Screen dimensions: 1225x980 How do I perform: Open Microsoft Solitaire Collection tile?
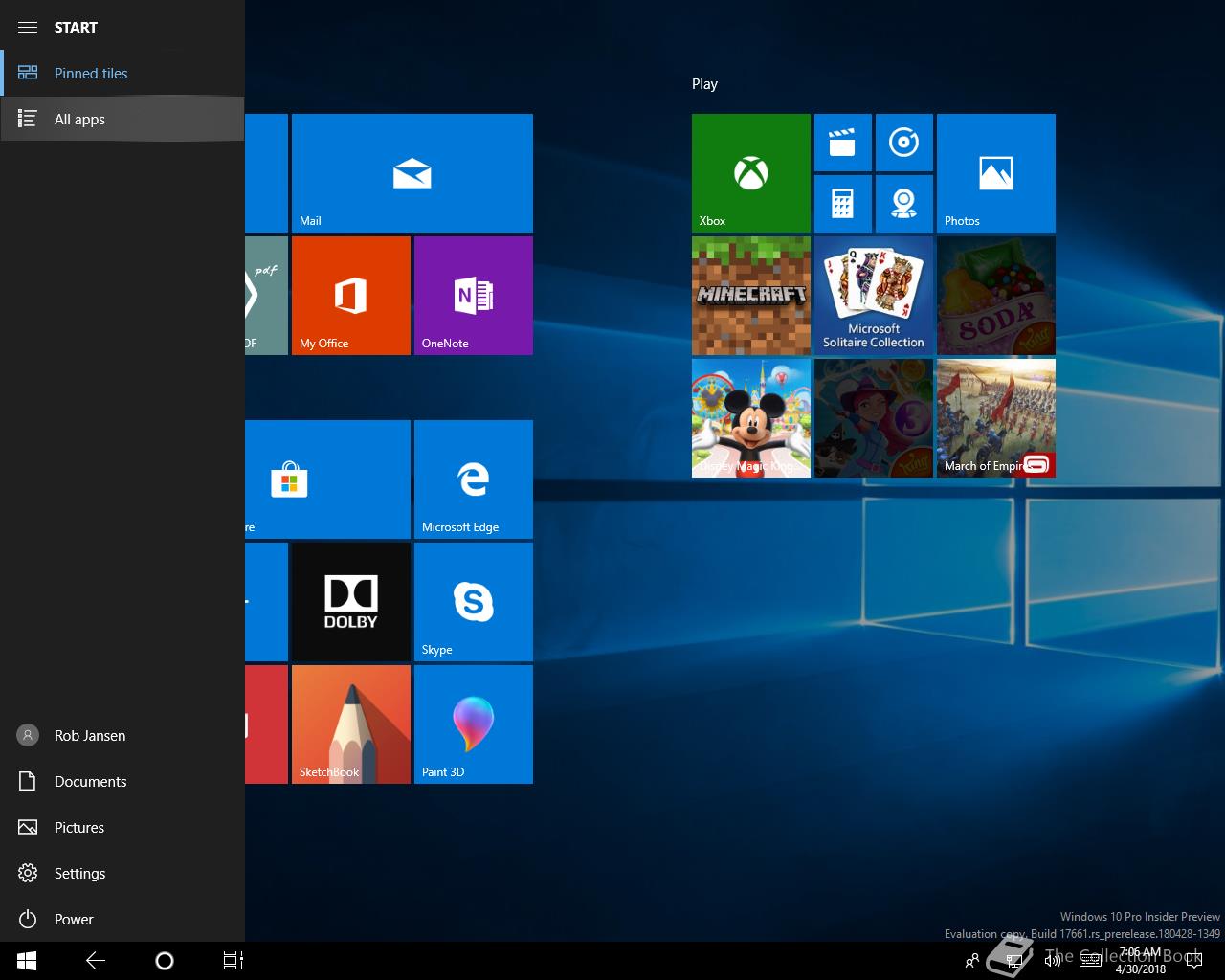click(x=874, y=296)
